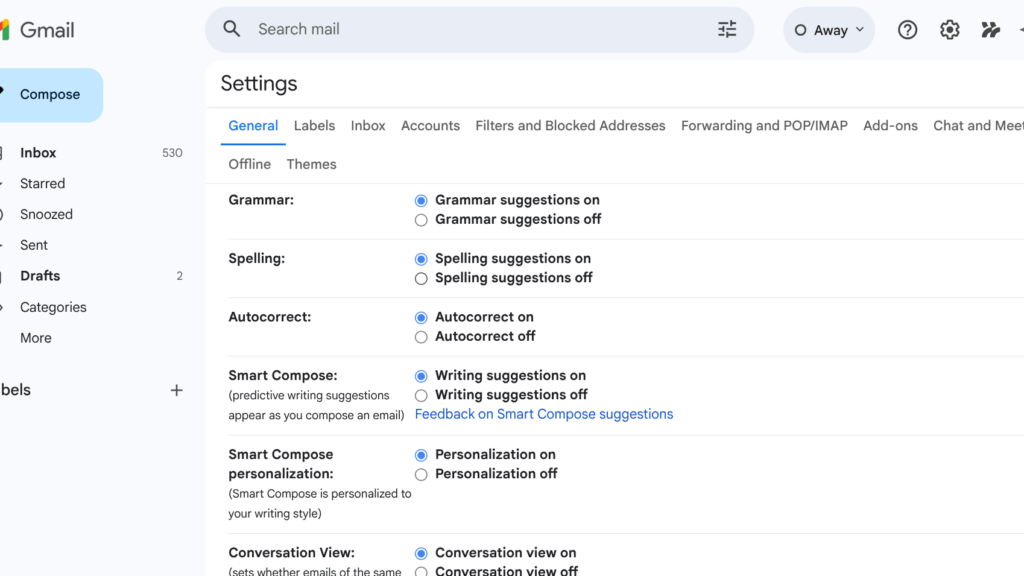Go to the Themes tab

pos(311,164)
